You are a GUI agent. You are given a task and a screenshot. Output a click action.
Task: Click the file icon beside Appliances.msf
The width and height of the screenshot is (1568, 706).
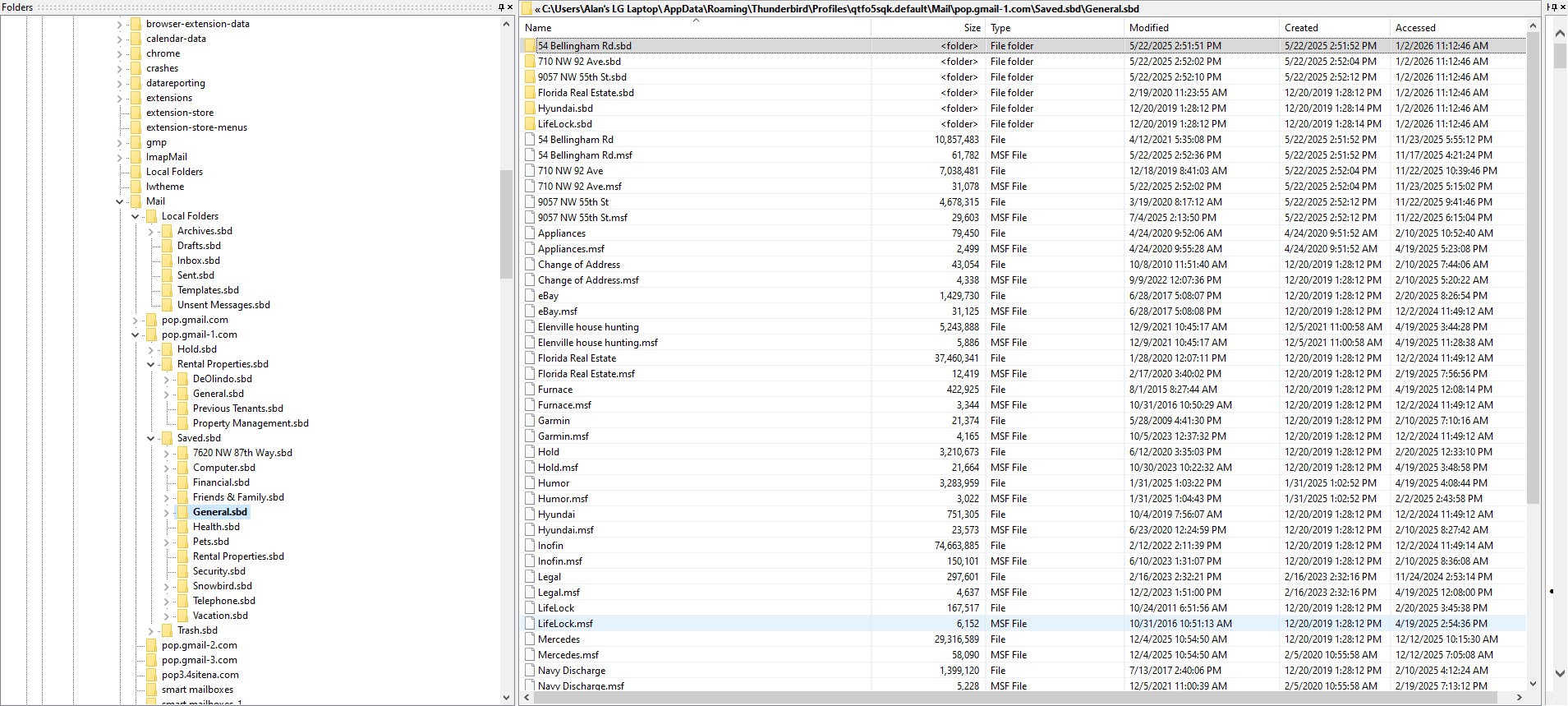pyautogui.click(x=531, y=249)
